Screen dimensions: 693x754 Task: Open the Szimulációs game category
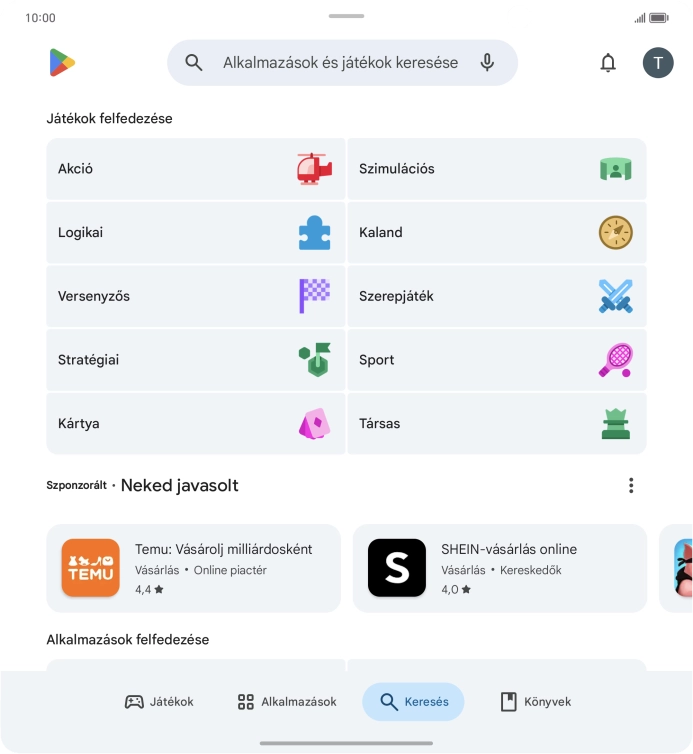496,169
